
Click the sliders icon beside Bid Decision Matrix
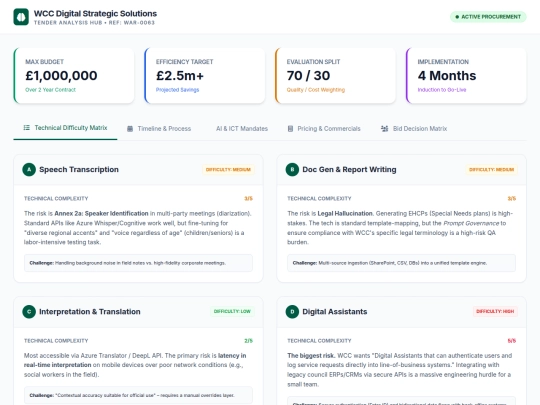tap(384, 129)
